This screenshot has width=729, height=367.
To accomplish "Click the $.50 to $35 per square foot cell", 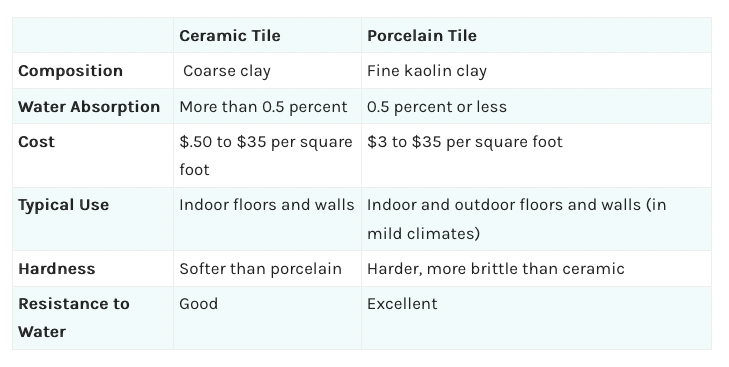I will [267, 156].
